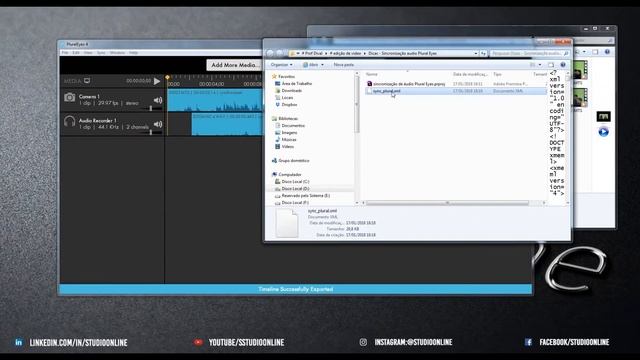640x360 pixels.
Task: Open the Edit menu in PluralEyes
Action: (x=76, y=53)
